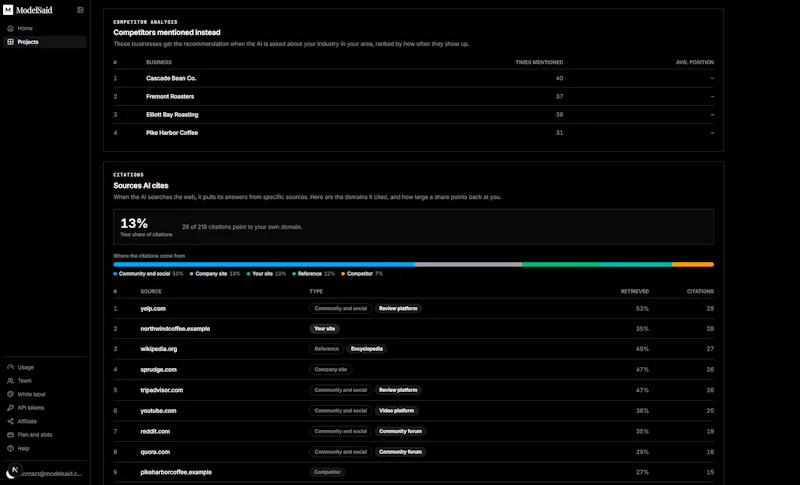
Task: Click reddit.com source name
Action: [x=155, y=431]
